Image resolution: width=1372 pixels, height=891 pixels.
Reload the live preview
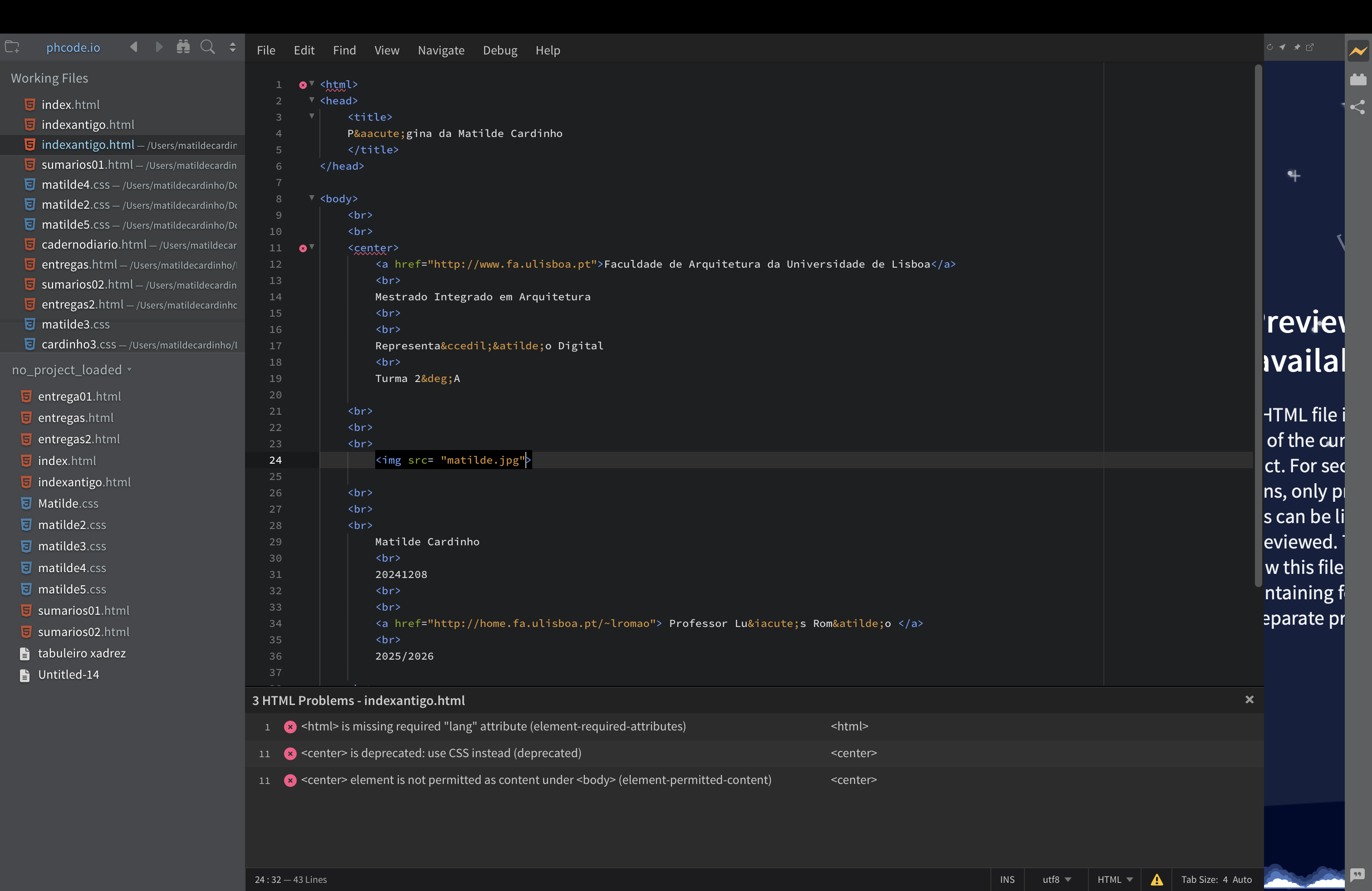(x=1269, y=47)
